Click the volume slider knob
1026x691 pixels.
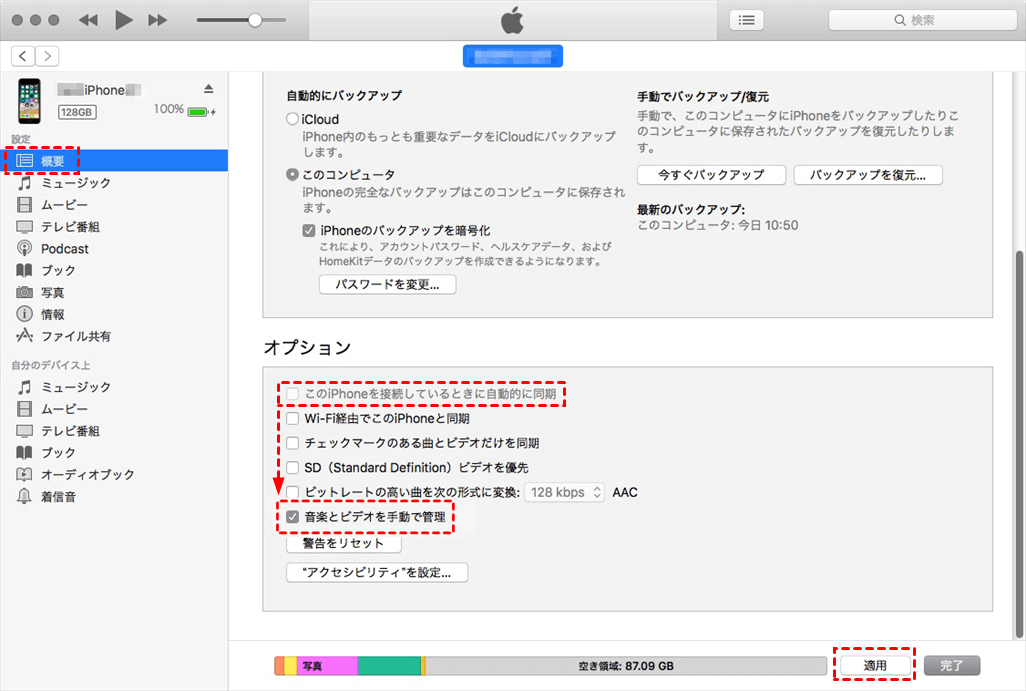pos(255,20)
